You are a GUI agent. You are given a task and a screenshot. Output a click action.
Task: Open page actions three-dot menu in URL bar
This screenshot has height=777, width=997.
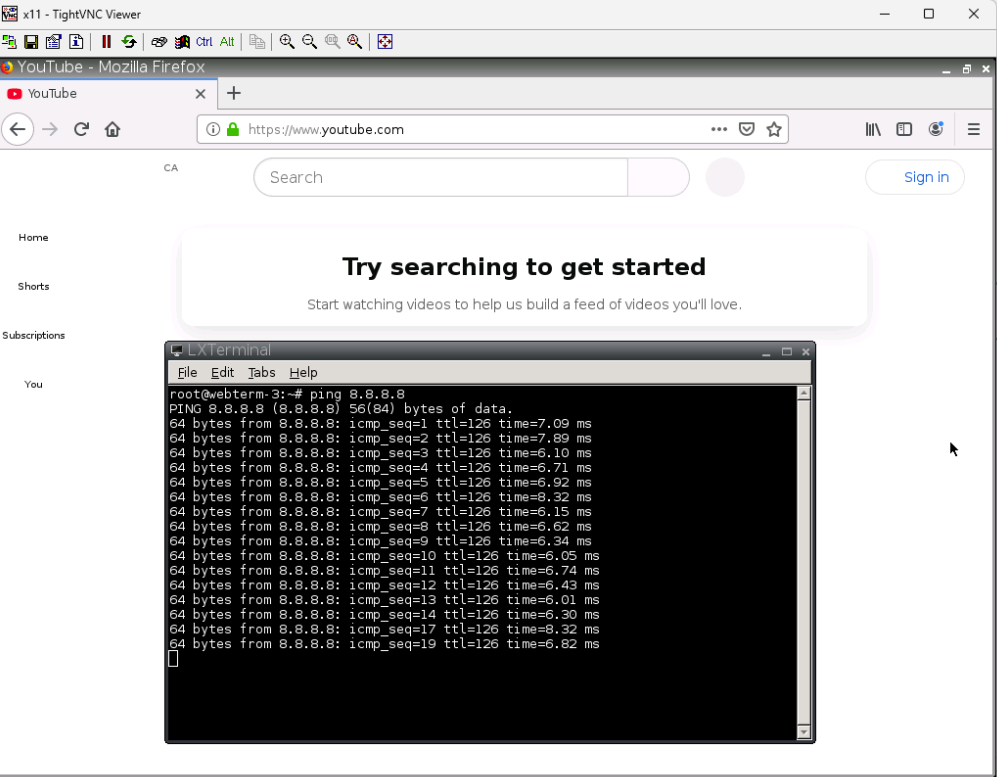click(719, 129)
